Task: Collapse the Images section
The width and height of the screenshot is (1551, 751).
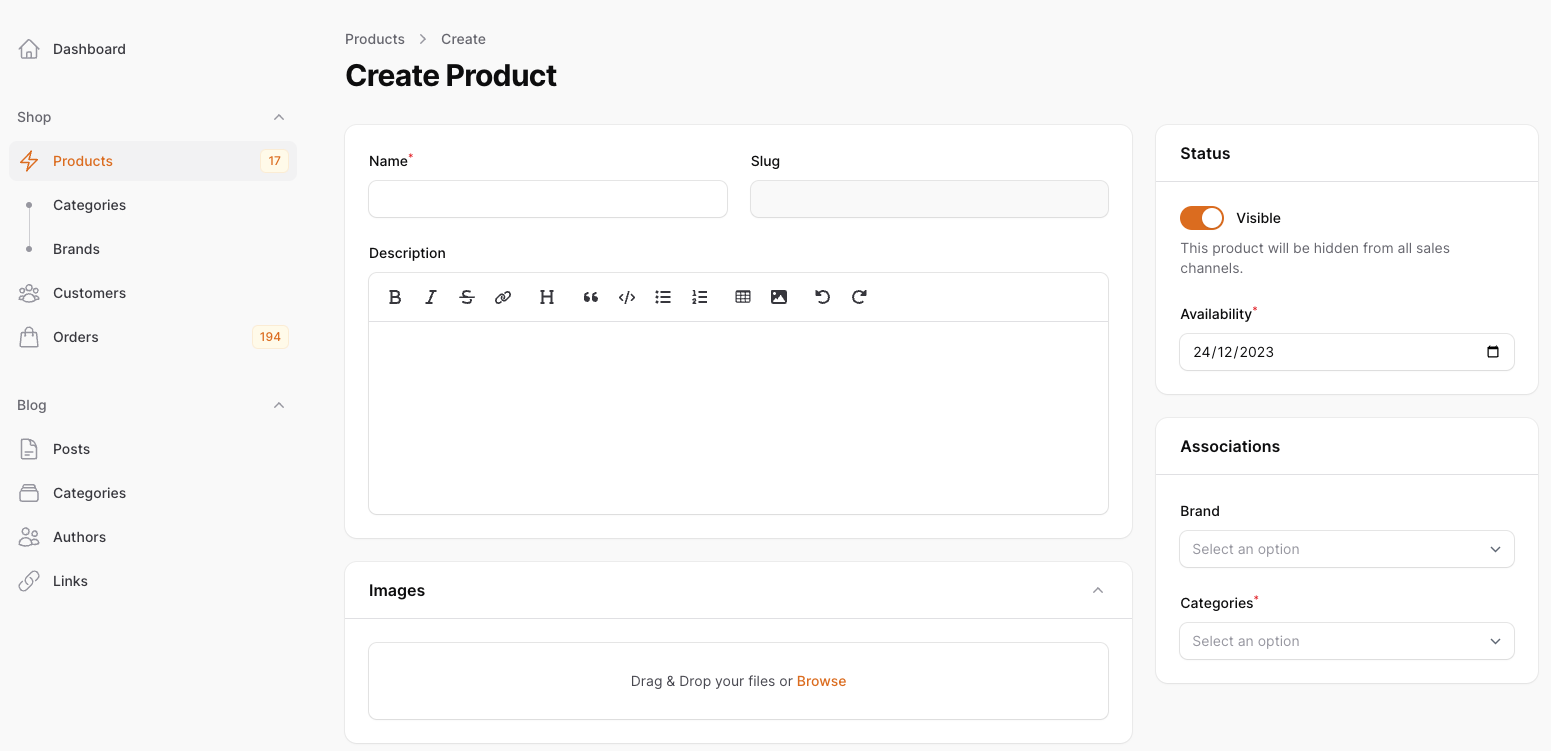Action: tap(1098, 590)
